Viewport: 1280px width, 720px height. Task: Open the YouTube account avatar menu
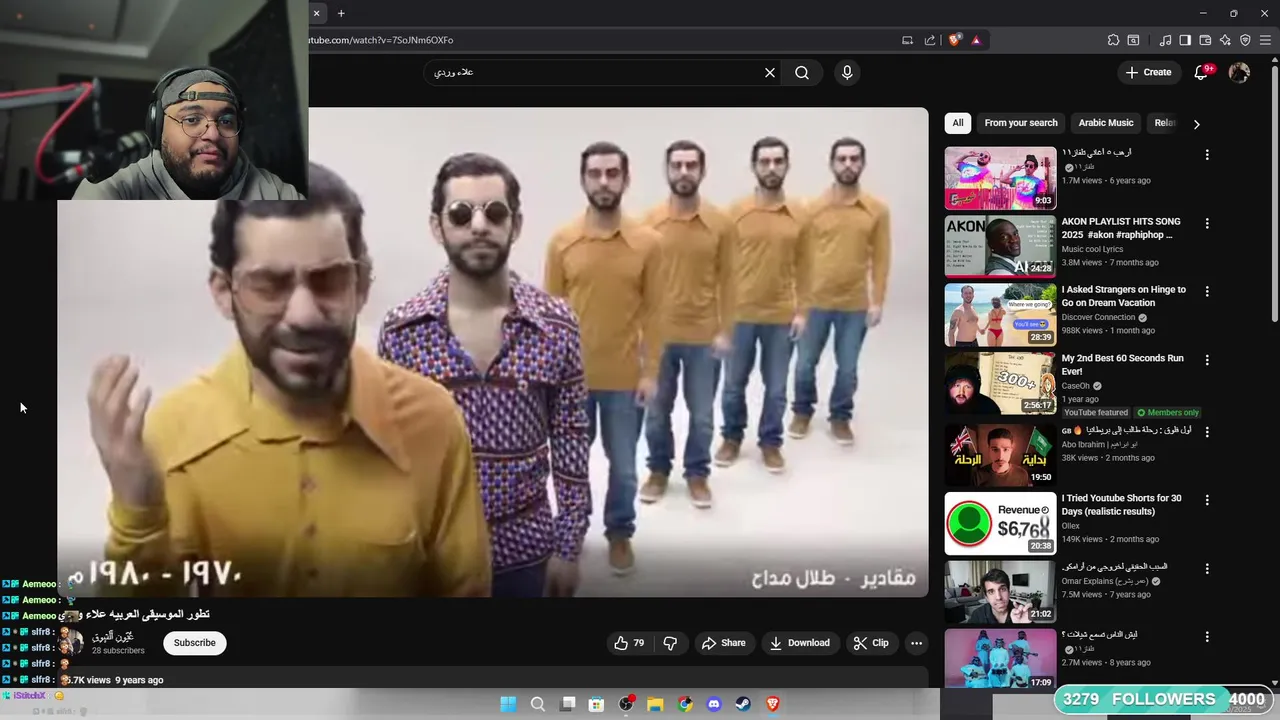1239,72
